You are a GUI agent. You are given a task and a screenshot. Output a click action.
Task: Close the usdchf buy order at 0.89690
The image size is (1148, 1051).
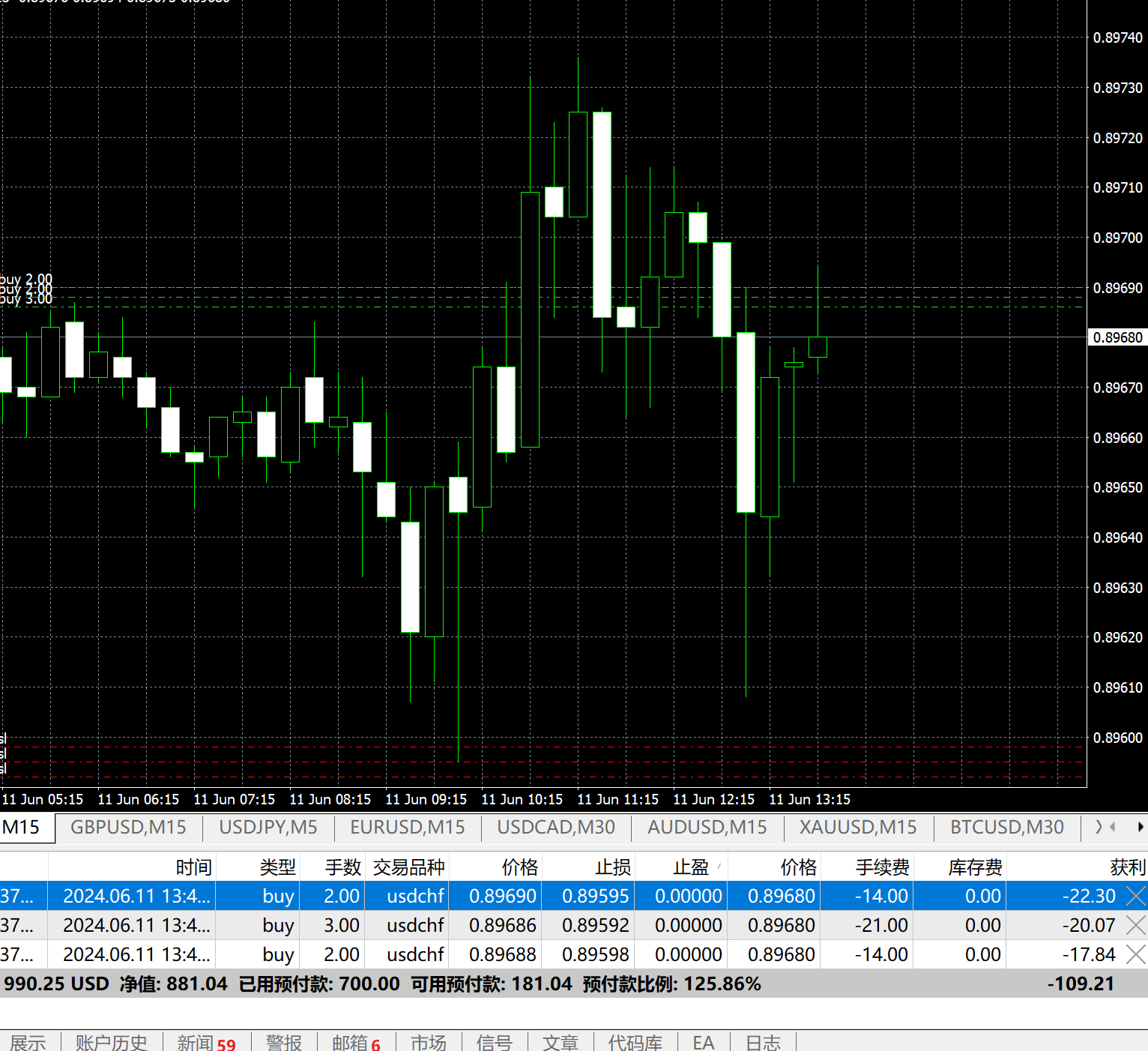[x=1136, y=896]
